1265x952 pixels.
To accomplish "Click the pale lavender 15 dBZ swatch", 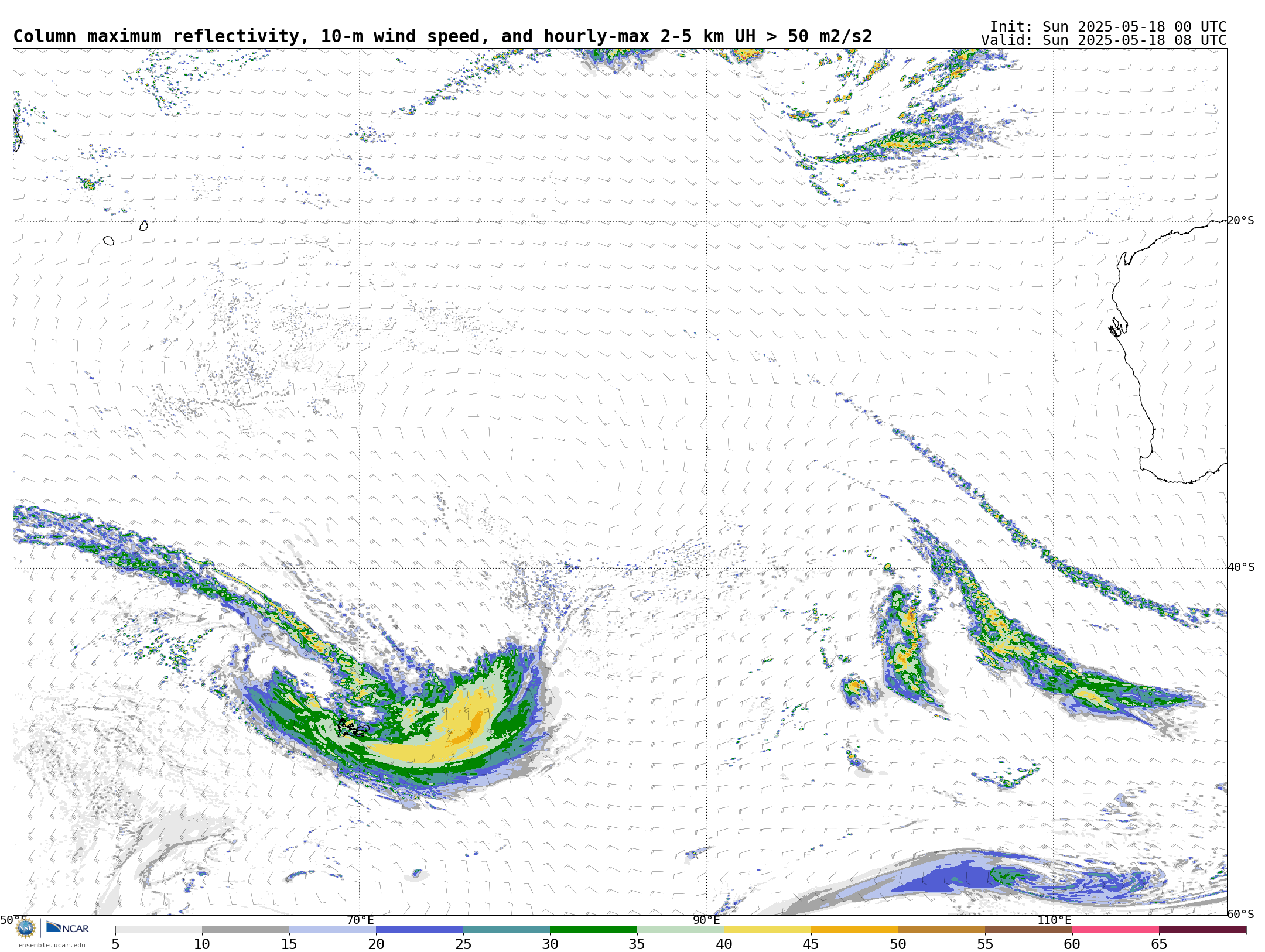I will [333, 930].
